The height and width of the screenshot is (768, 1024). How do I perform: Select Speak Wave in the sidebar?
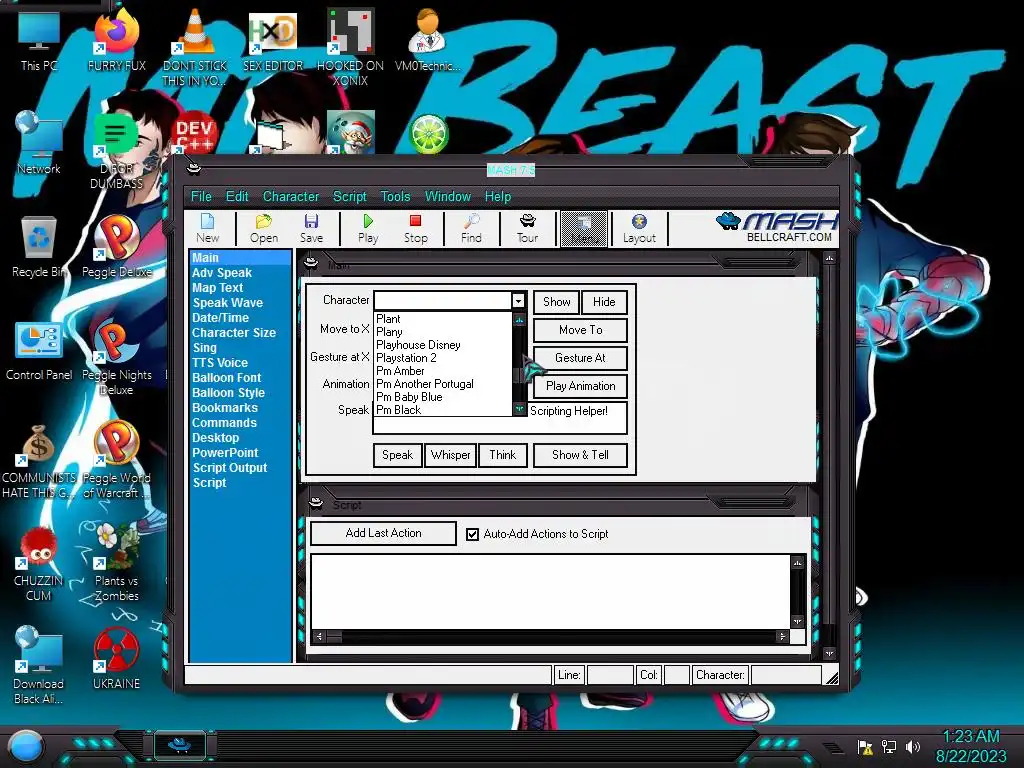(x=227, y=303)
